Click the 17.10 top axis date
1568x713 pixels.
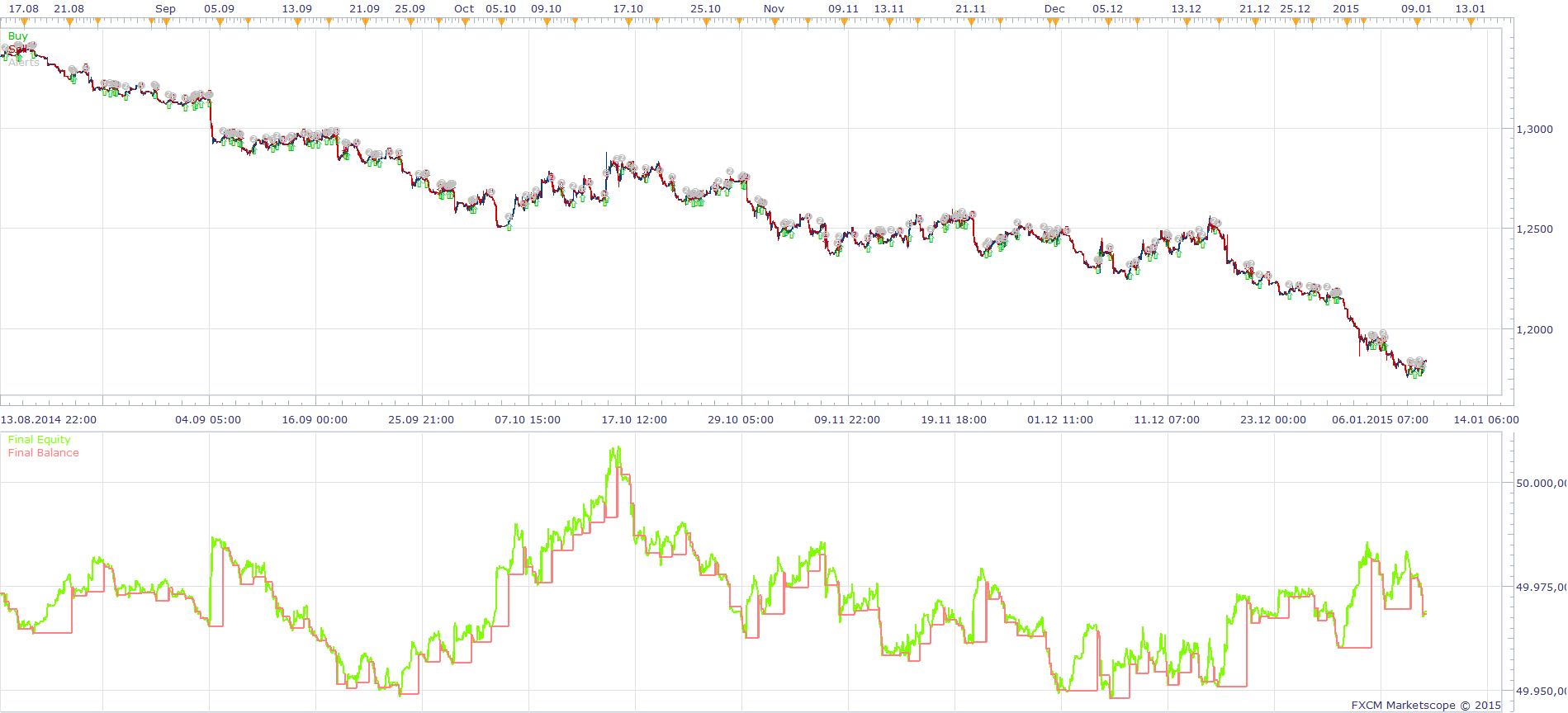click(x=628, y=9)
